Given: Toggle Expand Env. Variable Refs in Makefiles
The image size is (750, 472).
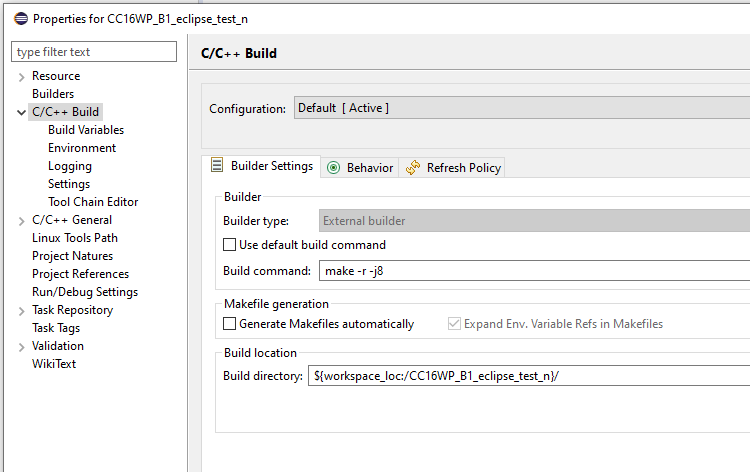Looking at the screenshot, I should (454, 324).
